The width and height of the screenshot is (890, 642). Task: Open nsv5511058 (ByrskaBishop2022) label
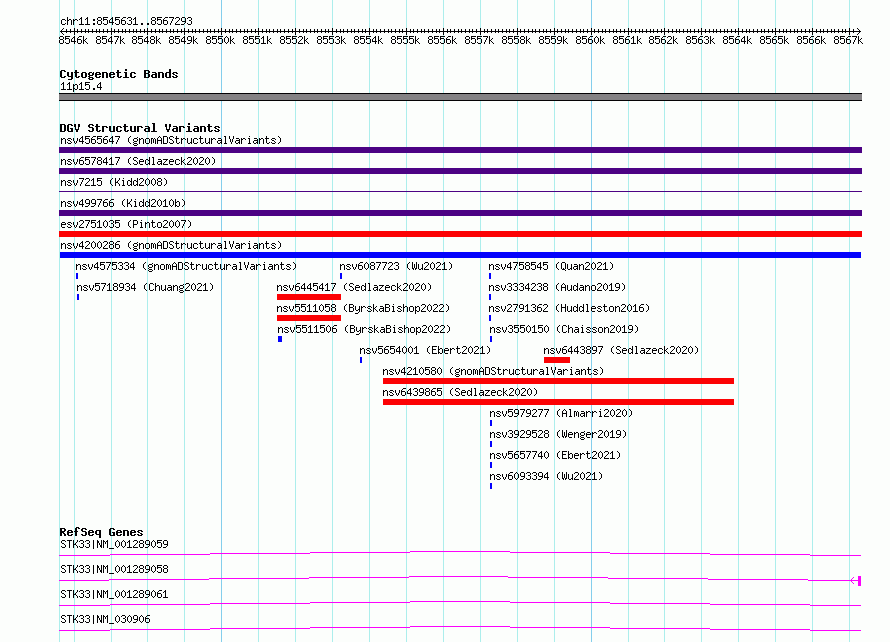point(363,308)
